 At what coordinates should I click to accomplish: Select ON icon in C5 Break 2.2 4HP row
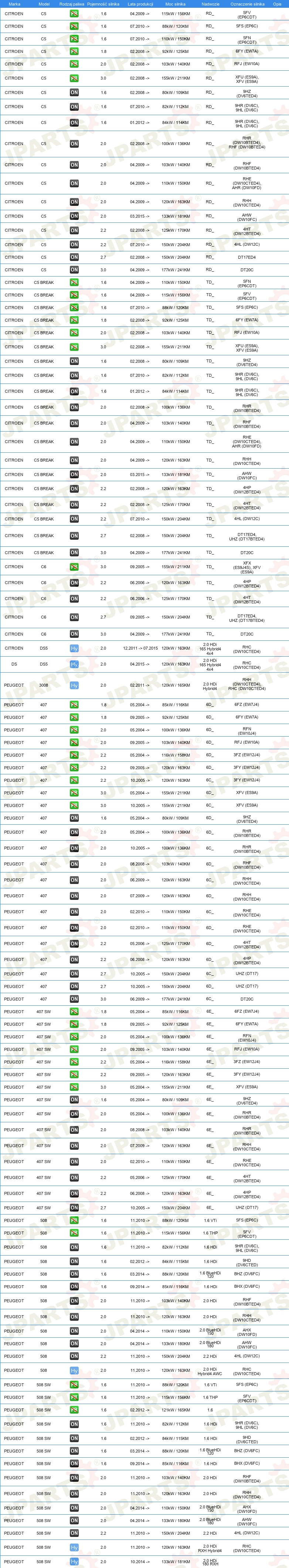click(74, 489)
